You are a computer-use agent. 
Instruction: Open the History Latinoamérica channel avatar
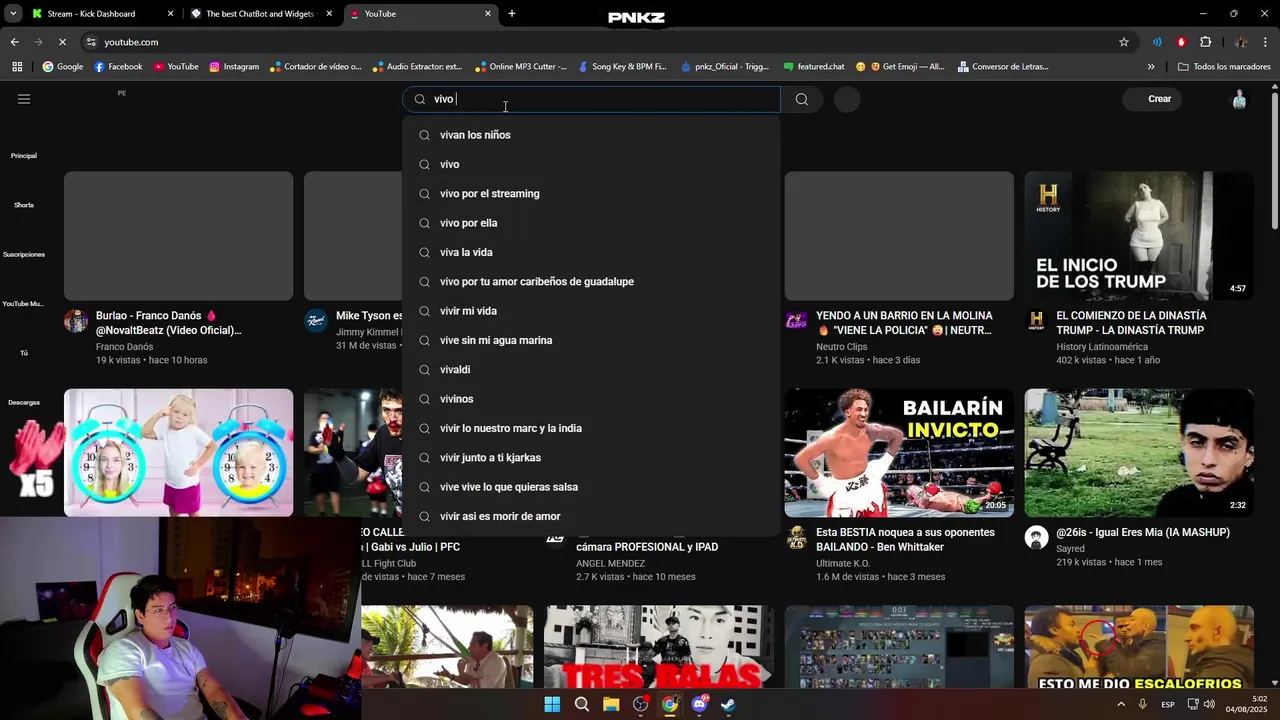click(x=1036, y=321)
